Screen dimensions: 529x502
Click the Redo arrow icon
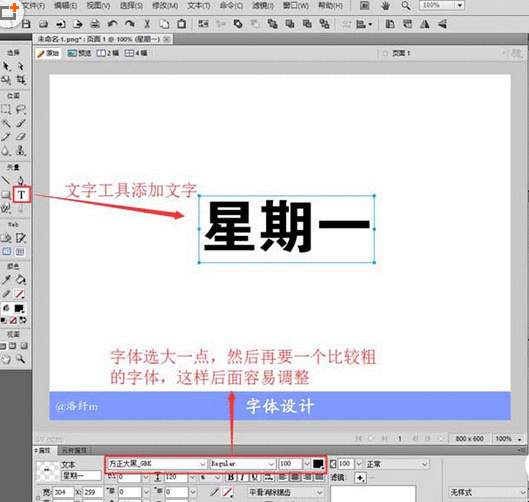130,24
